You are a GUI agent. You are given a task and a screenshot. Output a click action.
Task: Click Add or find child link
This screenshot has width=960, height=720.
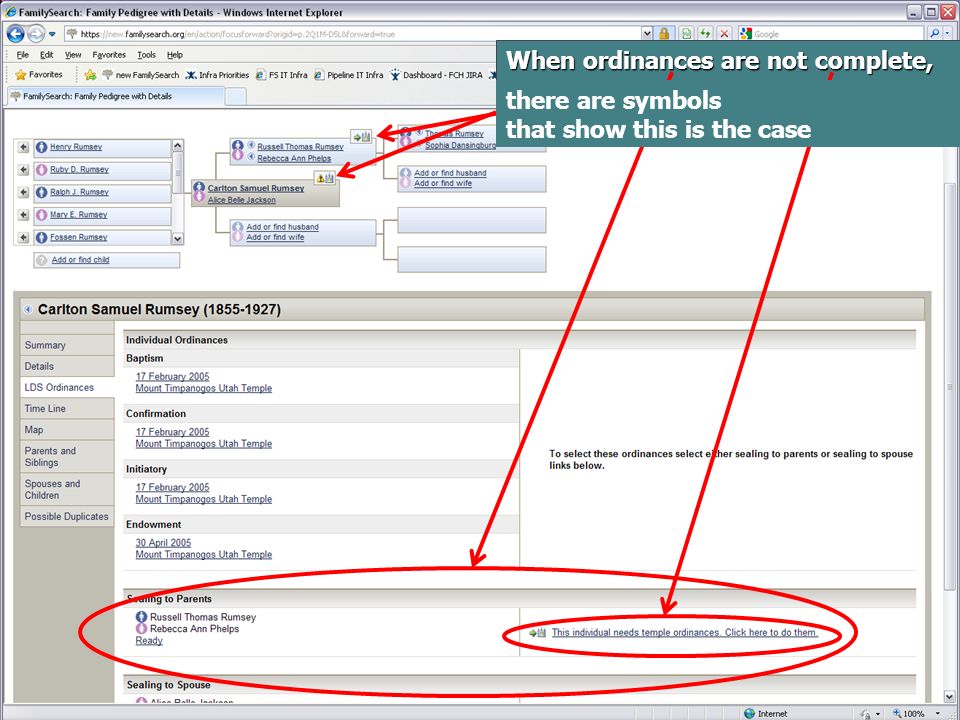pos(80,260)
